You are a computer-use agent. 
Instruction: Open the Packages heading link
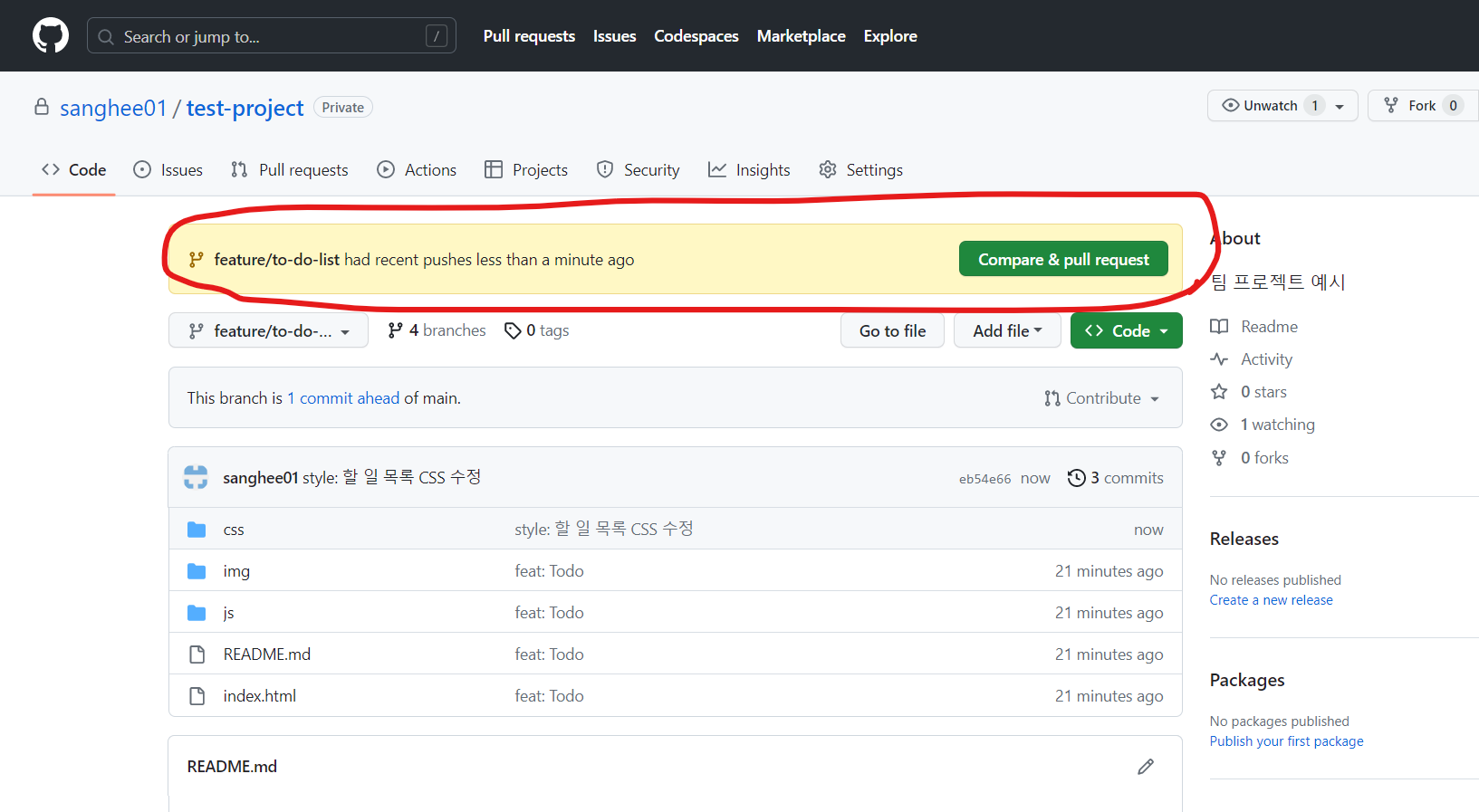point(1247,680)
